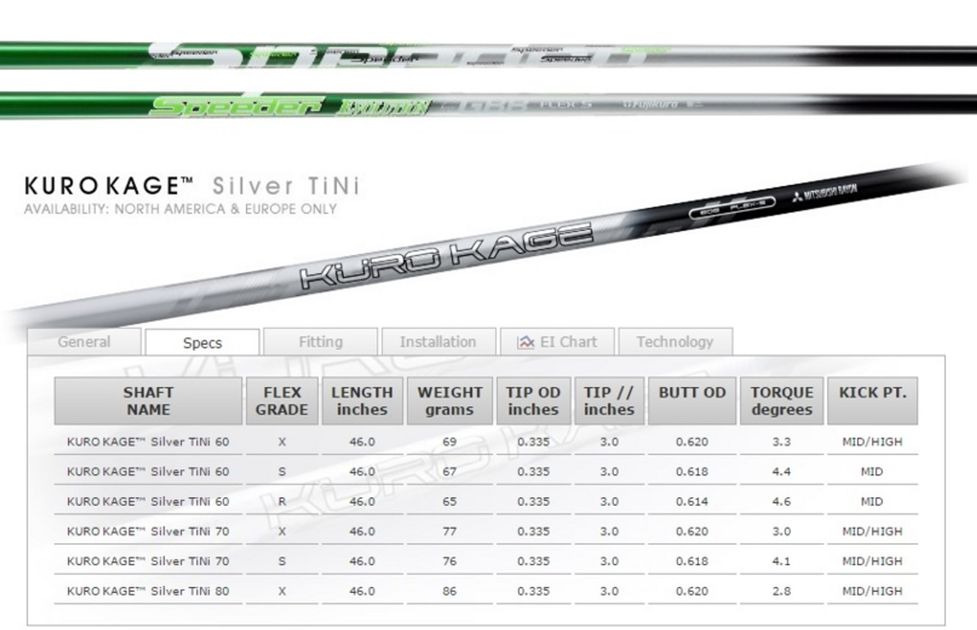
Task: Click the BUTT OD column header
Action: [692, 401]
